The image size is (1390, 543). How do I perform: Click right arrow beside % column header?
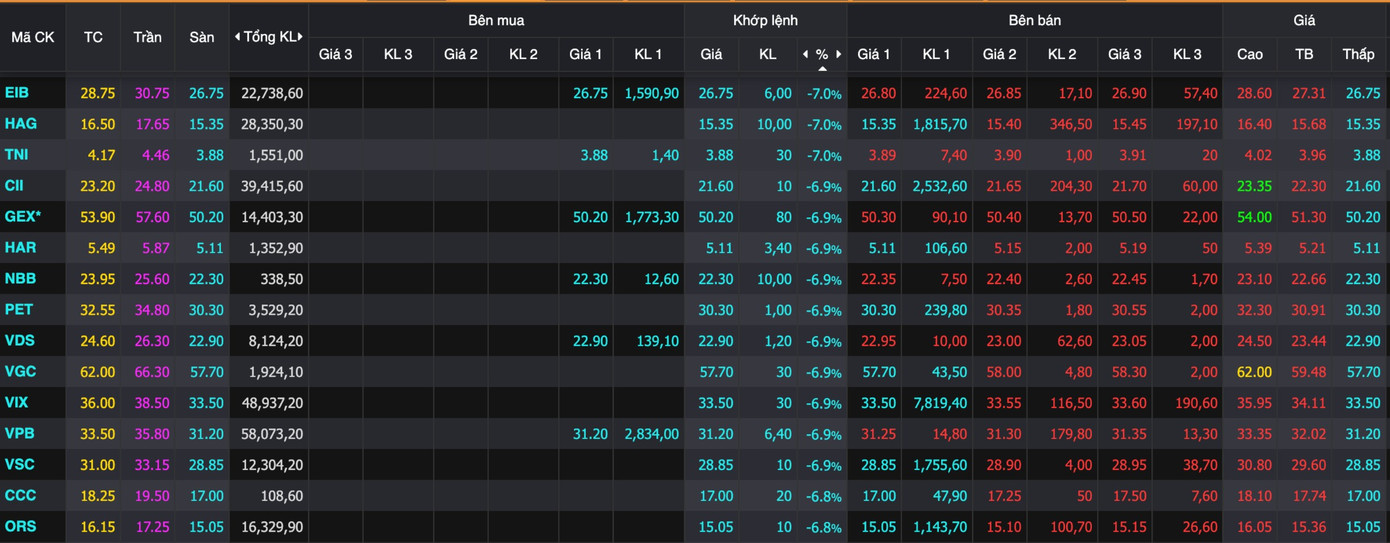point(839,54)
